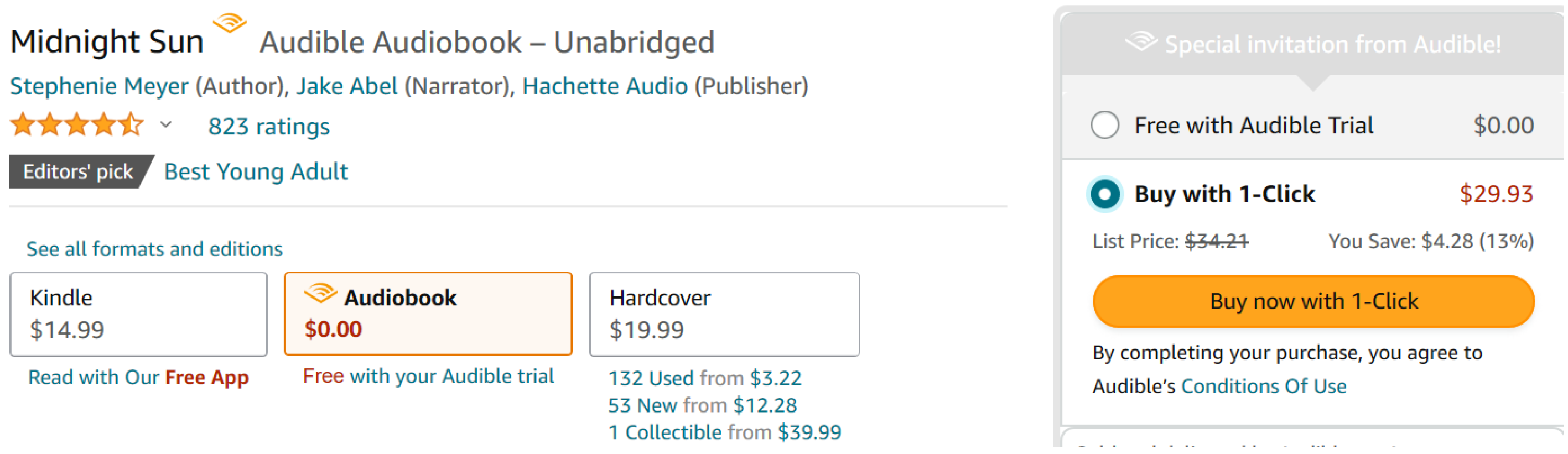This screenshot has width=1568, height=454.
Task: Choose the Kindle format tab
Action: (x=138, y=315)
